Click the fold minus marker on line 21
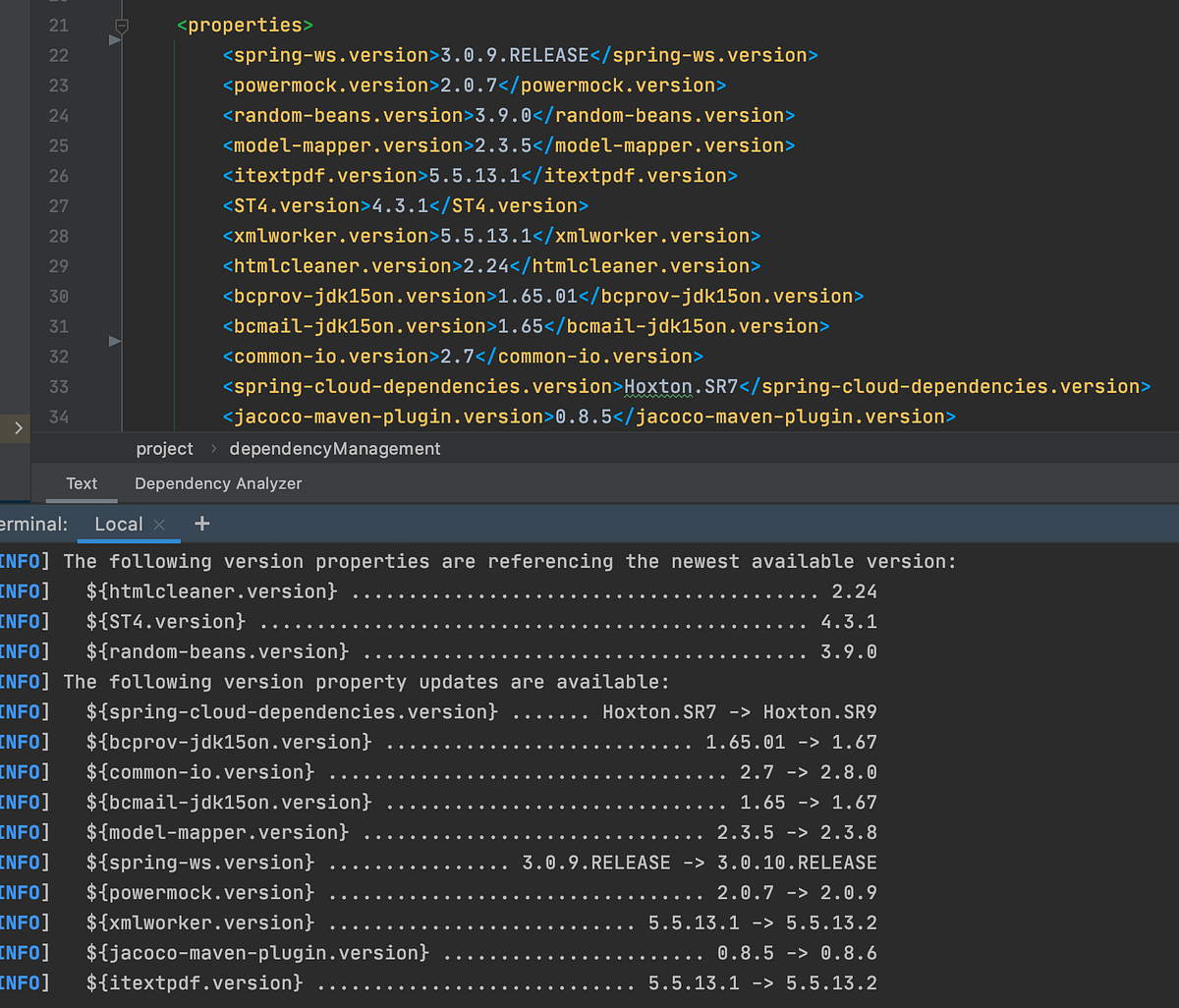 121,27
